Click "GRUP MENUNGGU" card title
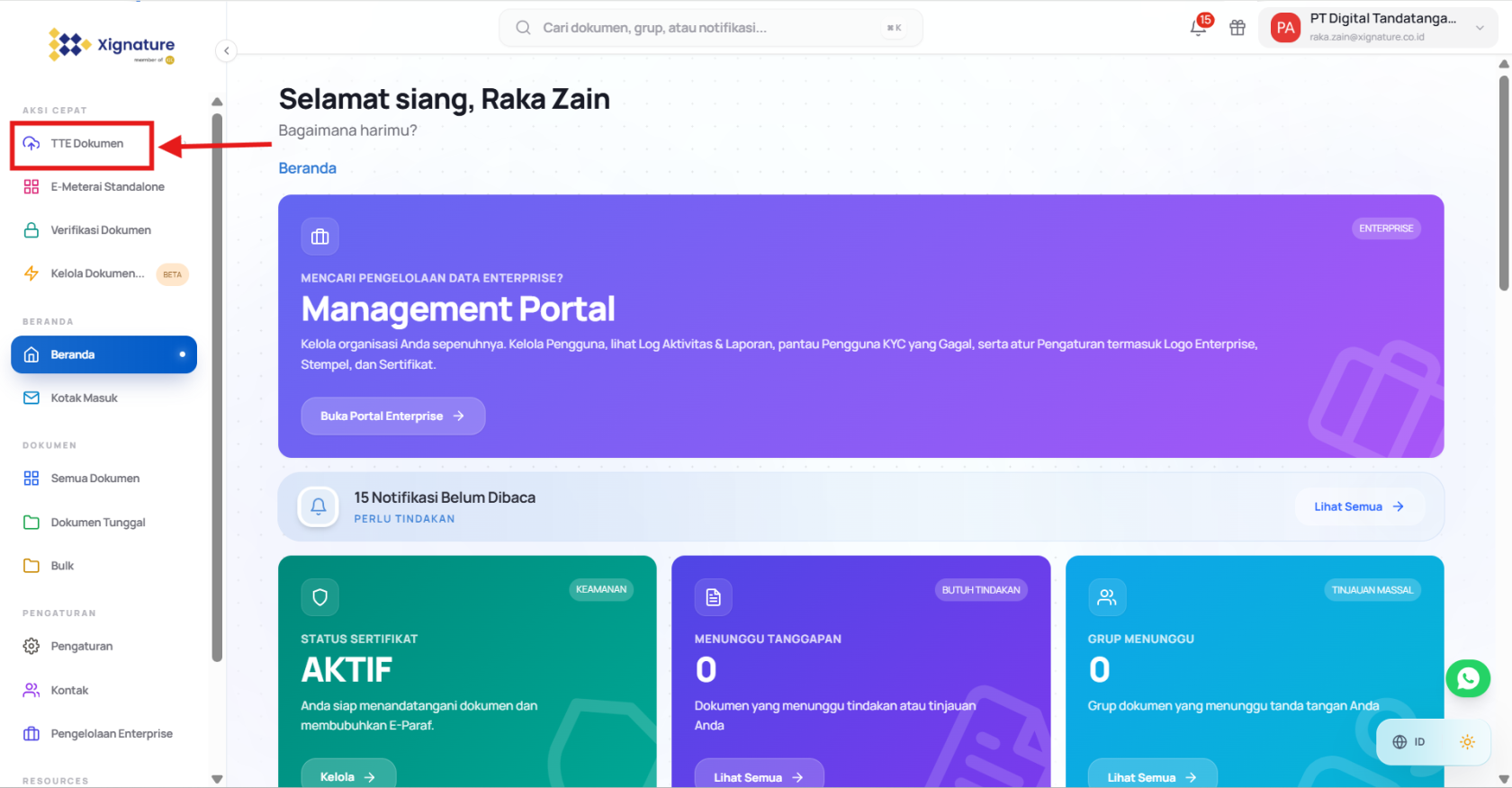Screen dimensions: 1512x788 click(1141, 639)
